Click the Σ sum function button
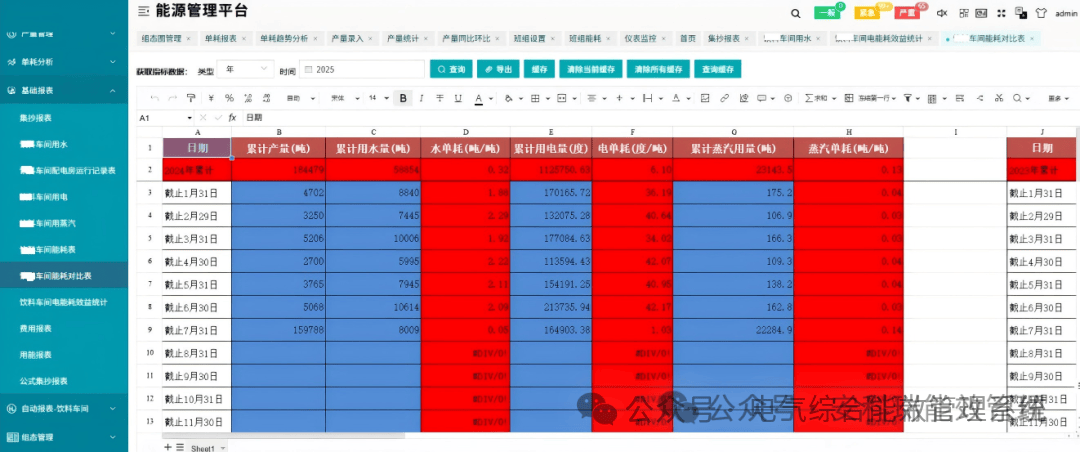This screenshot has height=452, width=1080. pos(816,99)
